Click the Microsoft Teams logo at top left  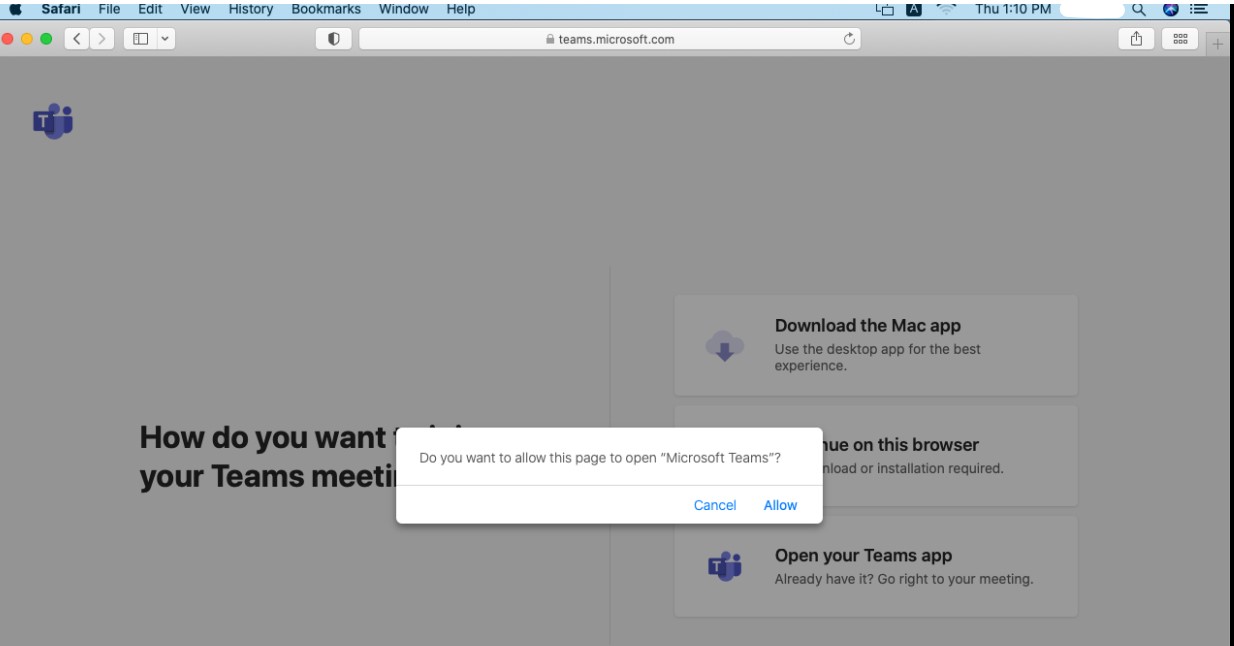53,121
